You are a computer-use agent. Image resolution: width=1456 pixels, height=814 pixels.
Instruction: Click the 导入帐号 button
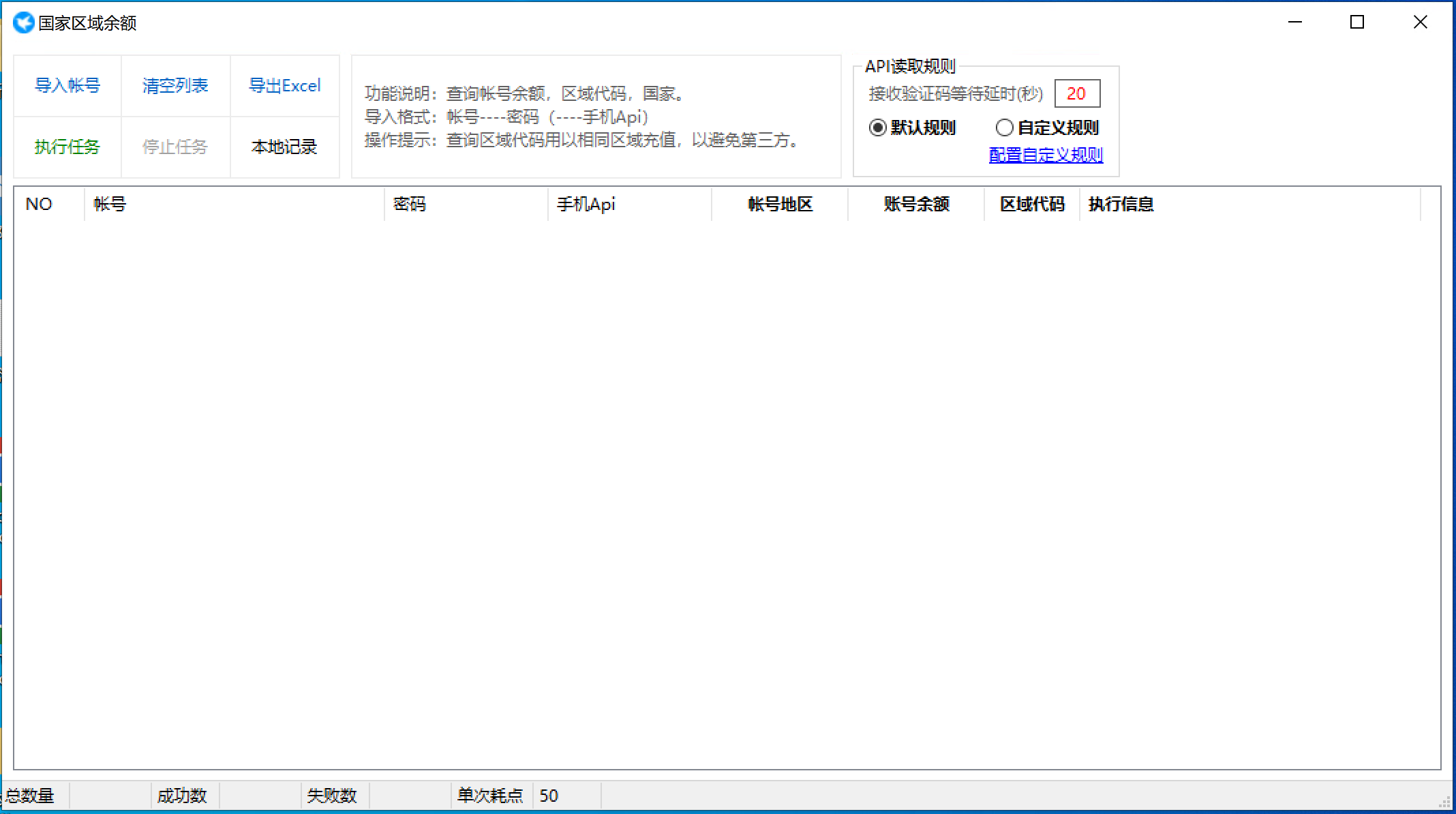click(x=67, y=86)
